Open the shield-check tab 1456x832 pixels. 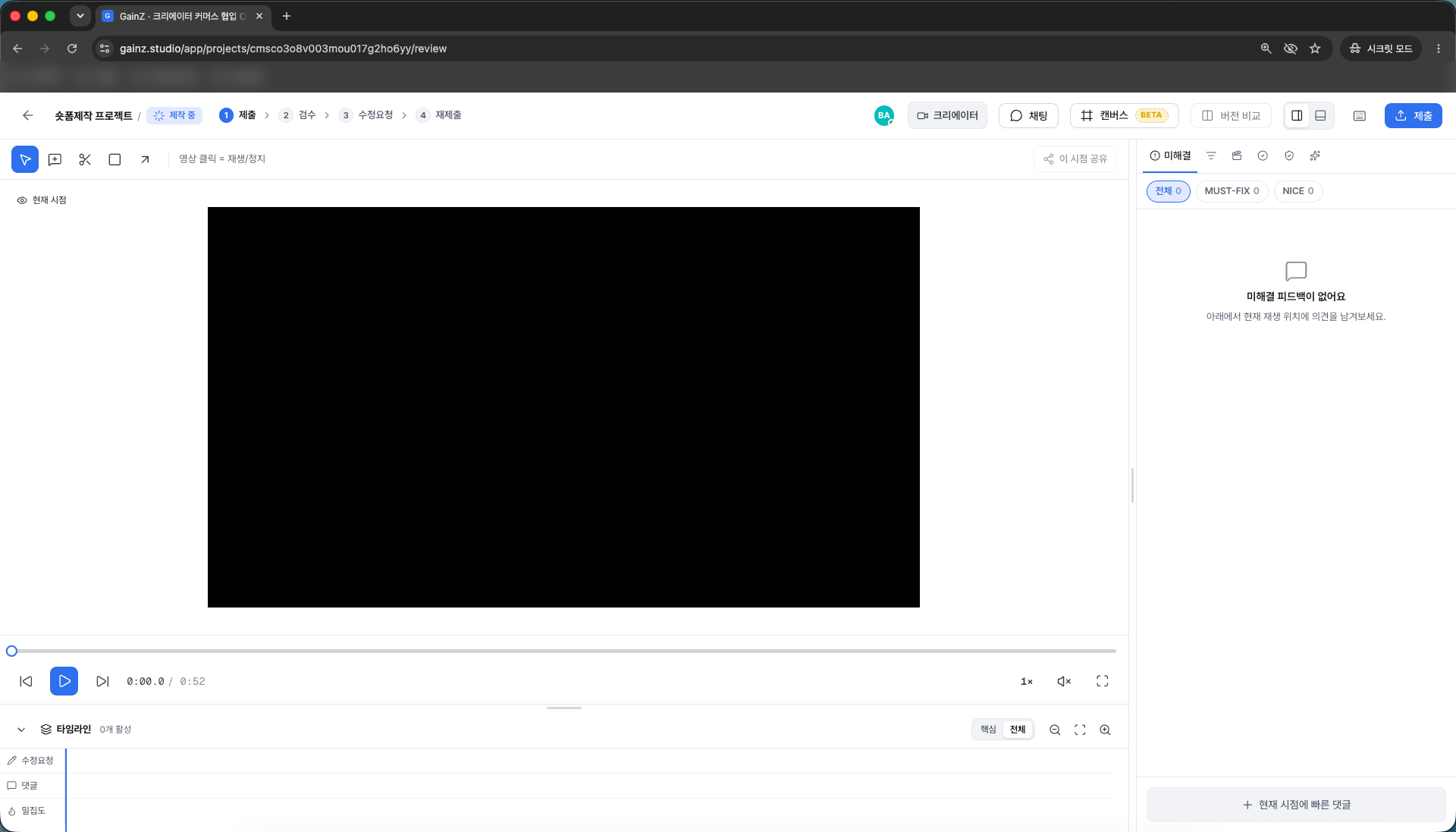pyautogui.click(x=1289, y=155)
